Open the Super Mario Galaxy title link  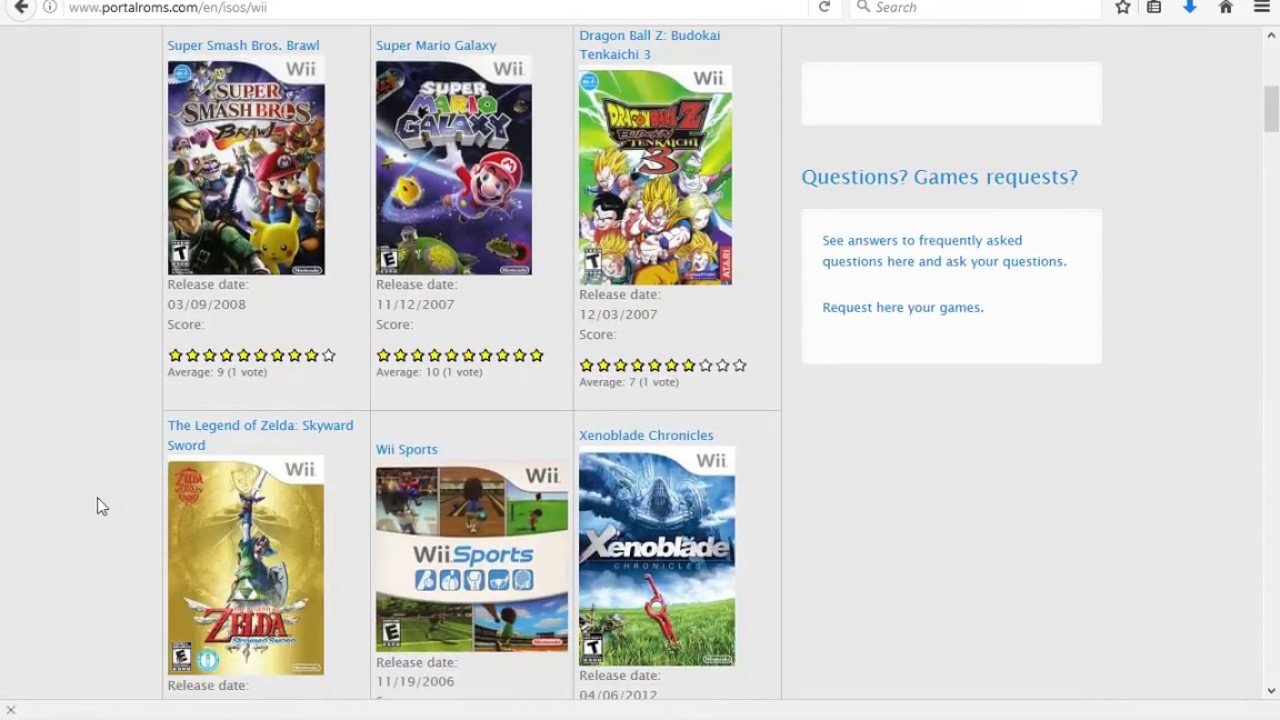pyautogui.click(x=436, y=45)
